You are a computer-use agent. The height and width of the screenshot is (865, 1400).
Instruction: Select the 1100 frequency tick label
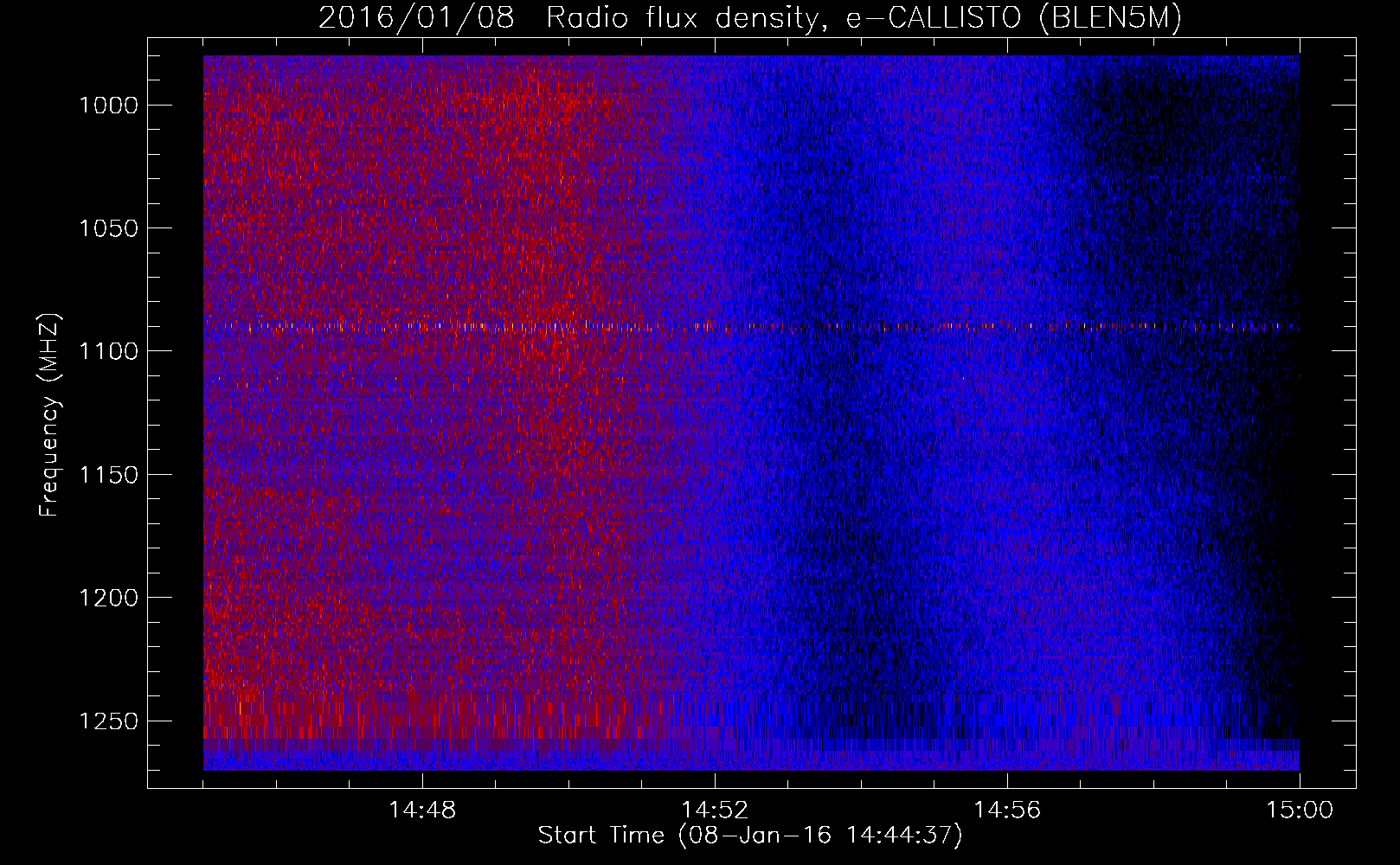(x=108, y=351)
